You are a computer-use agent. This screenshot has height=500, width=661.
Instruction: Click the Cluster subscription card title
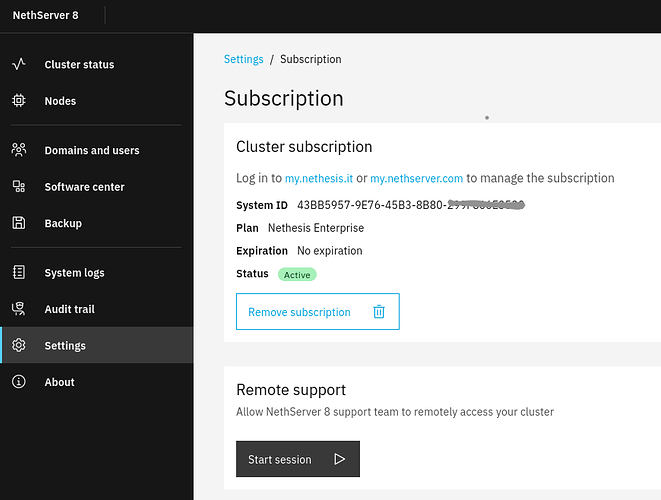click(x=304, y=147)
